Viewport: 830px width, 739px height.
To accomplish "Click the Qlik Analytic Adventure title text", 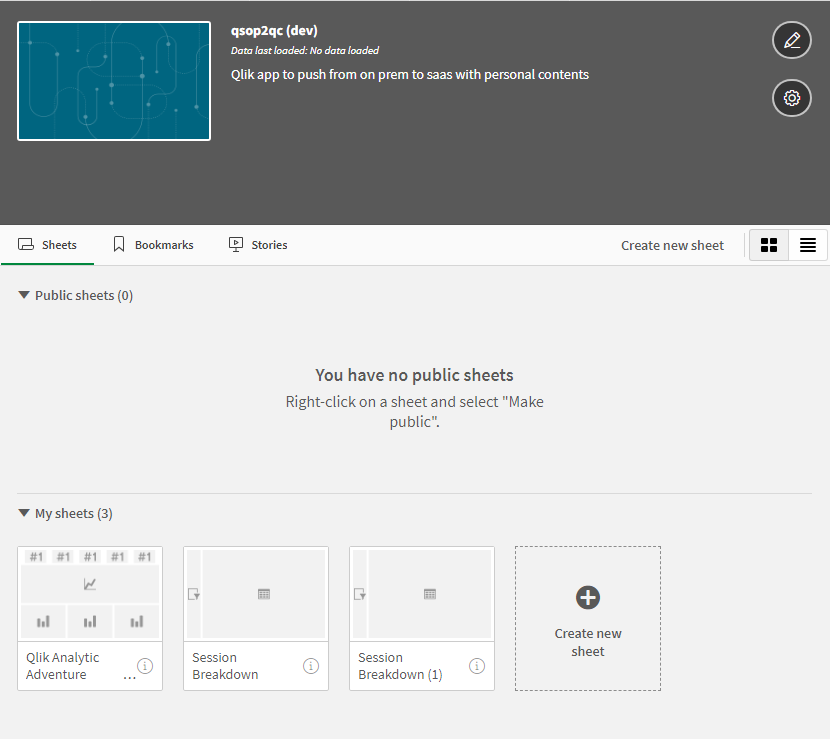I will pyautogui.click(x=62, y=666).
